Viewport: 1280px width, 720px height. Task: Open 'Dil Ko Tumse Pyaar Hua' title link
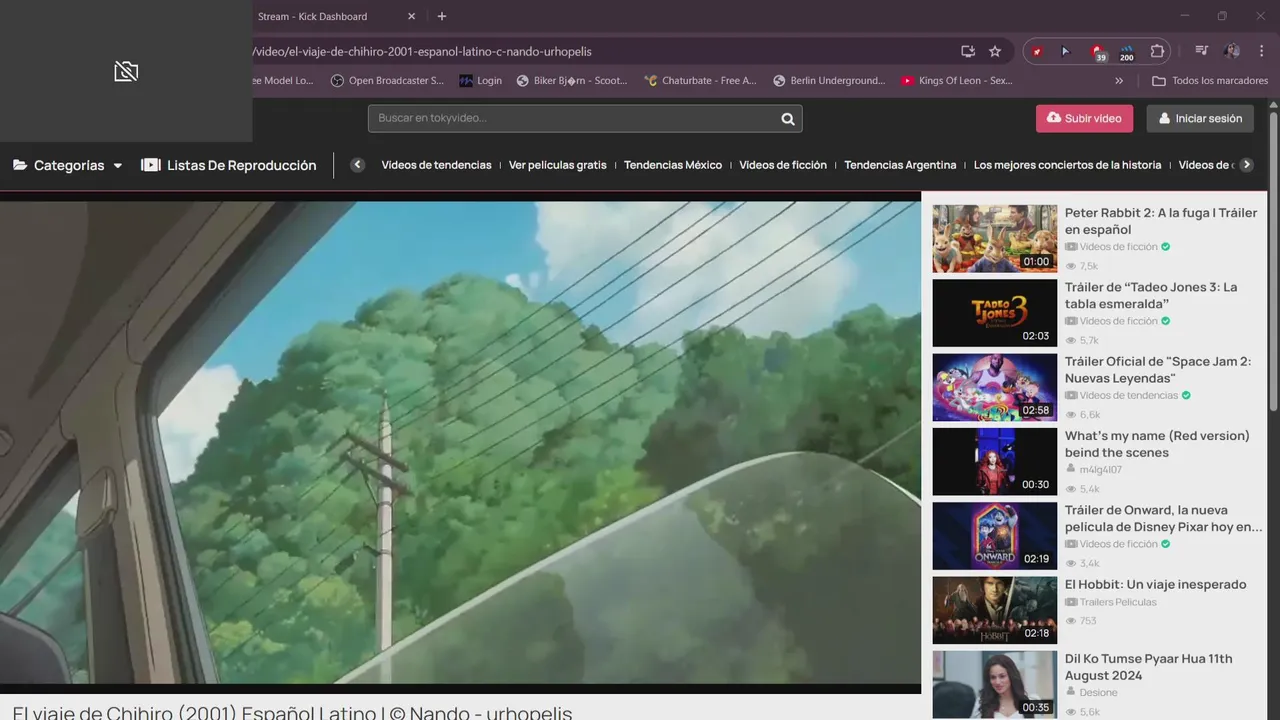tap(1148, 667)
